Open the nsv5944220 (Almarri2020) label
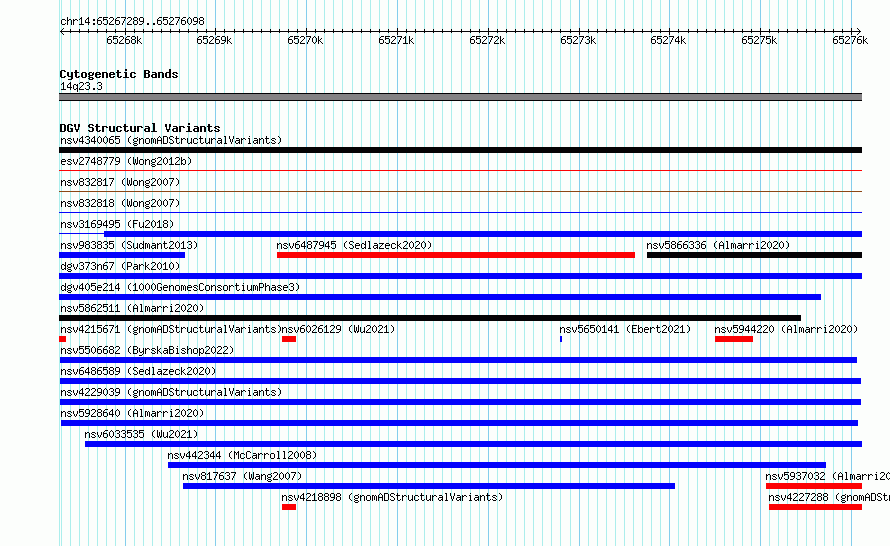890x546 pixels. point(786,329)
